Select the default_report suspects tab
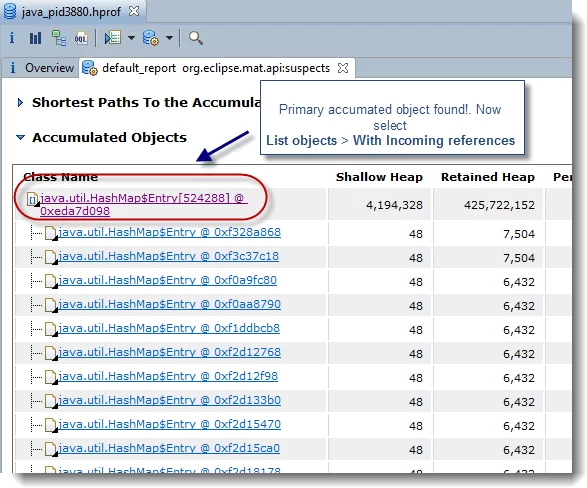 (216, 68)
